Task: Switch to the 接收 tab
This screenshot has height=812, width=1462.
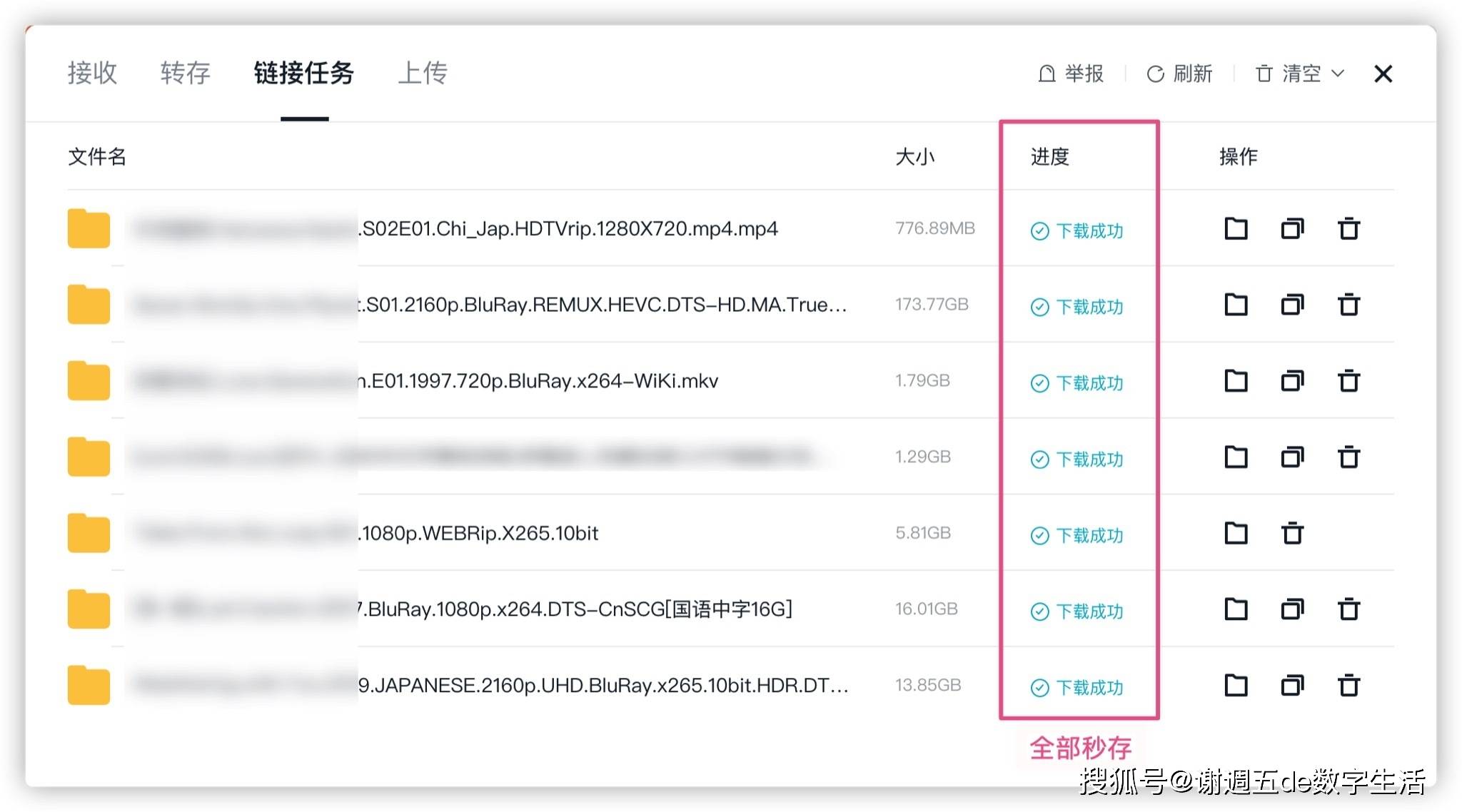Action: point(92,73)
